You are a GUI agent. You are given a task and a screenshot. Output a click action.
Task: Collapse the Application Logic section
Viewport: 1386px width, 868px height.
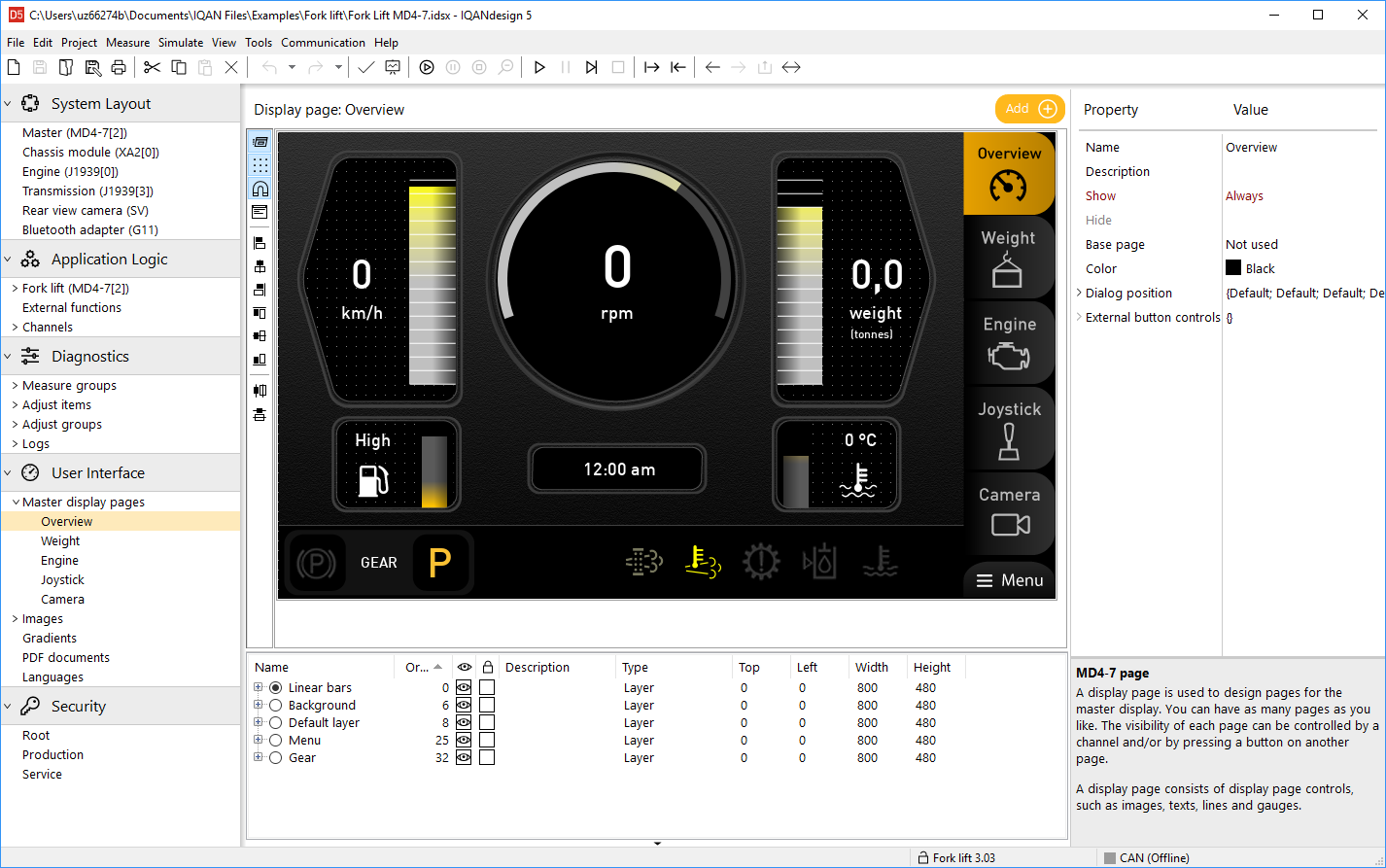9,260
